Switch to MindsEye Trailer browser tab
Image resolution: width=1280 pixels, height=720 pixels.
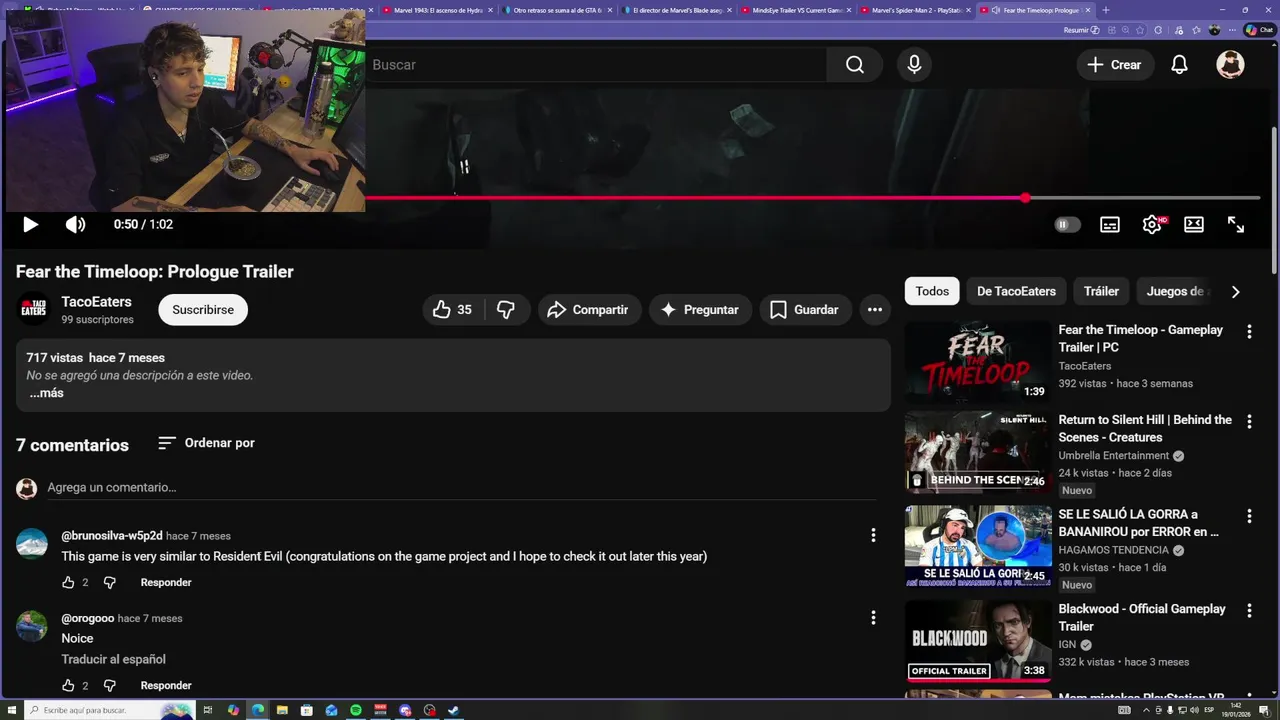pyautogui.click(x=797, y=10)
